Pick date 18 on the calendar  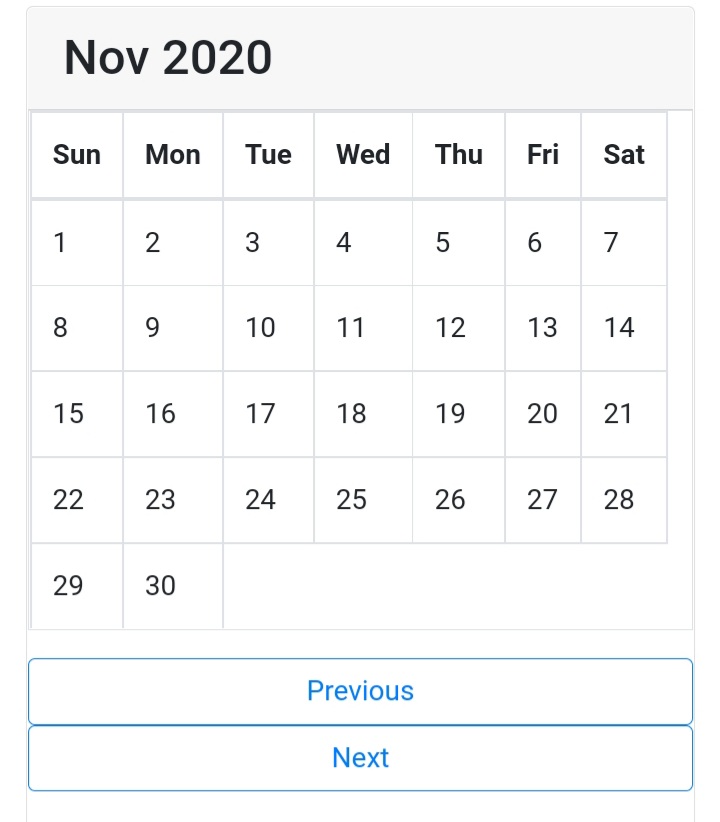(x=351, y=414)
